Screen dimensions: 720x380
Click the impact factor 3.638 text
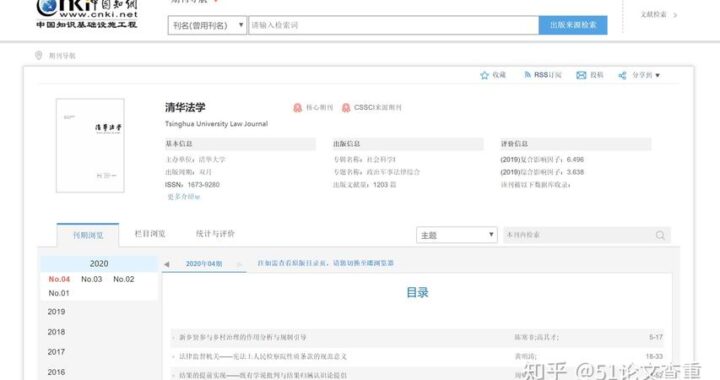pos(542,172)
